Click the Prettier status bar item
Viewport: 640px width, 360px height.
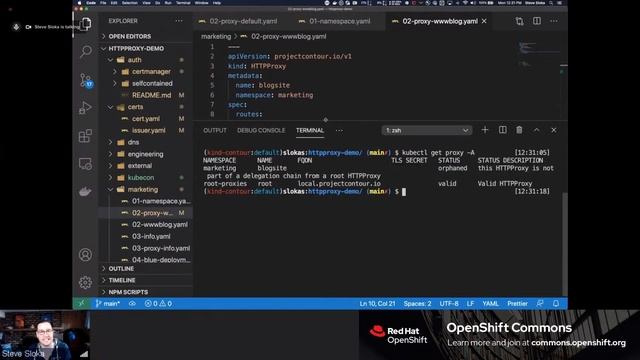[x=517, y=304]
